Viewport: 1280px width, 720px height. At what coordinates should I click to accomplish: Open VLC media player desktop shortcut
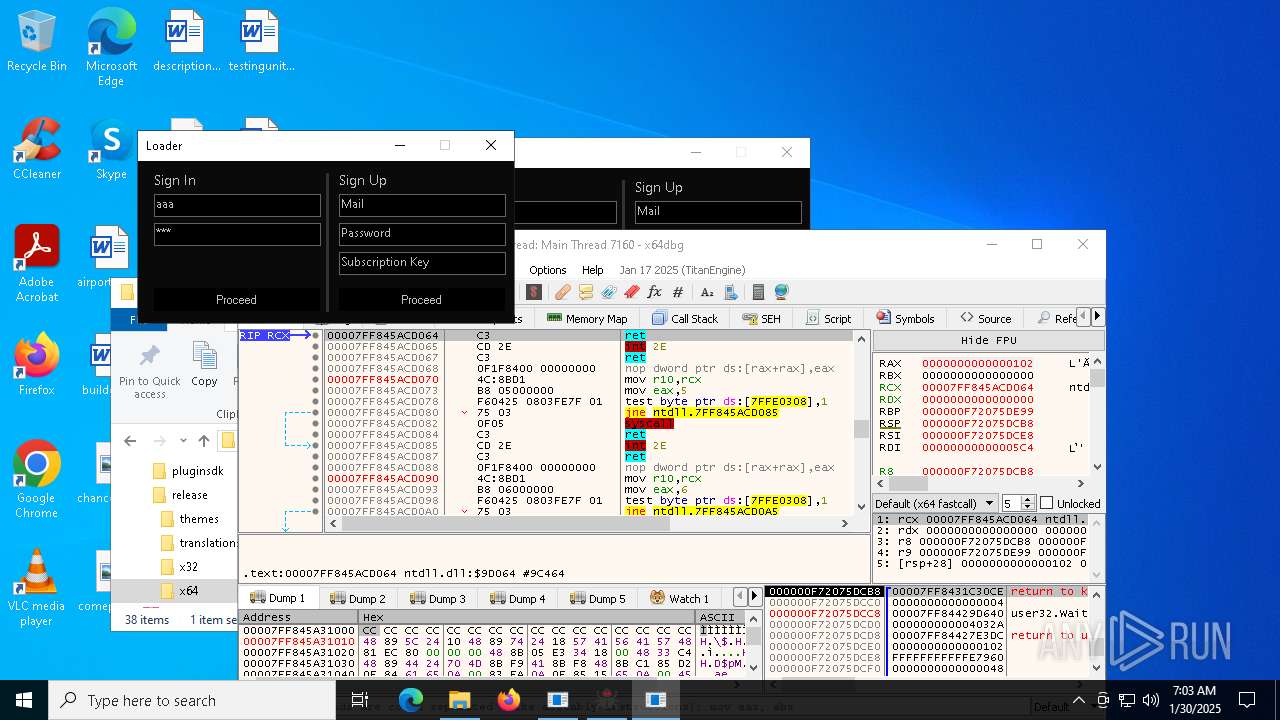pyautogui.click(x=37, y=588)
